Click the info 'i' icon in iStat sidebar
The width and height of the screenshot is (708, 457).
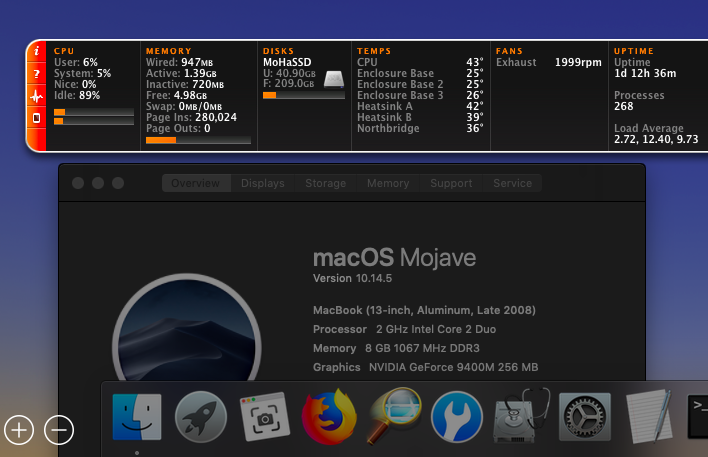point(37,51)
